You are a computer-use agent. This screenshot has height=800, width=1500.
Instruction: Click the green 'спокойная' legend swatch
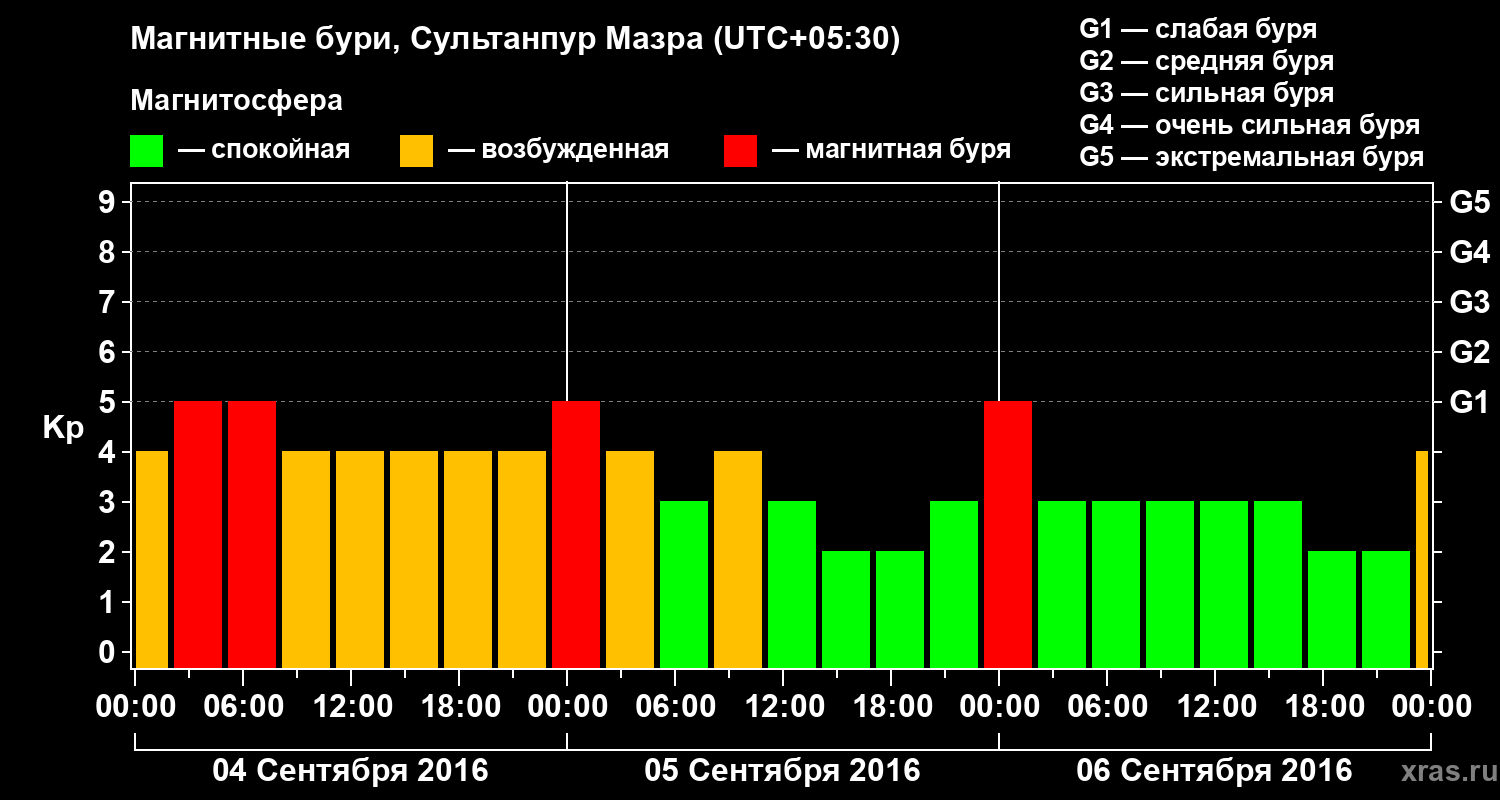tap(147, 150)
